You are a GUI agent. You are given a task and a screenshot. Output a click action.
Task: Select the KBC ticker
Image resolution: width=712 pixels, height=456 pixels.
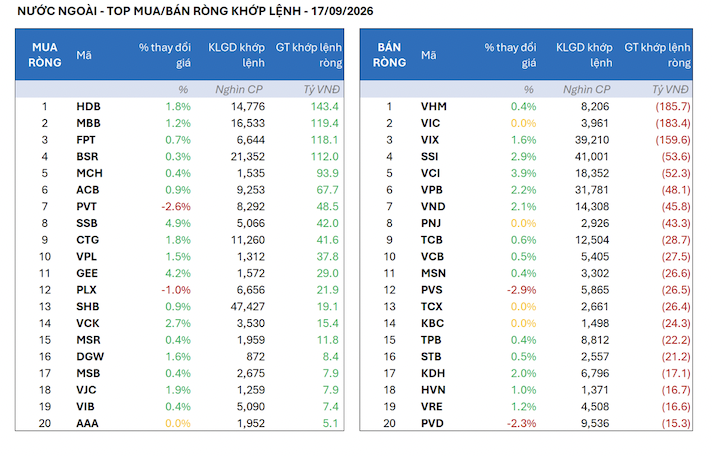coord(432,323)
